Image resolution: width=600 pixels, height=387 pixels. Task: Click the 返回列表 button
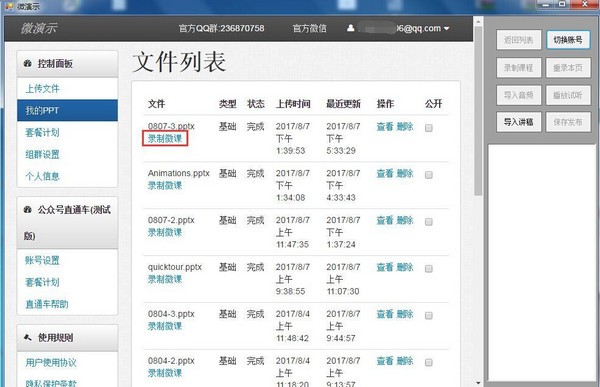[518, 40]
